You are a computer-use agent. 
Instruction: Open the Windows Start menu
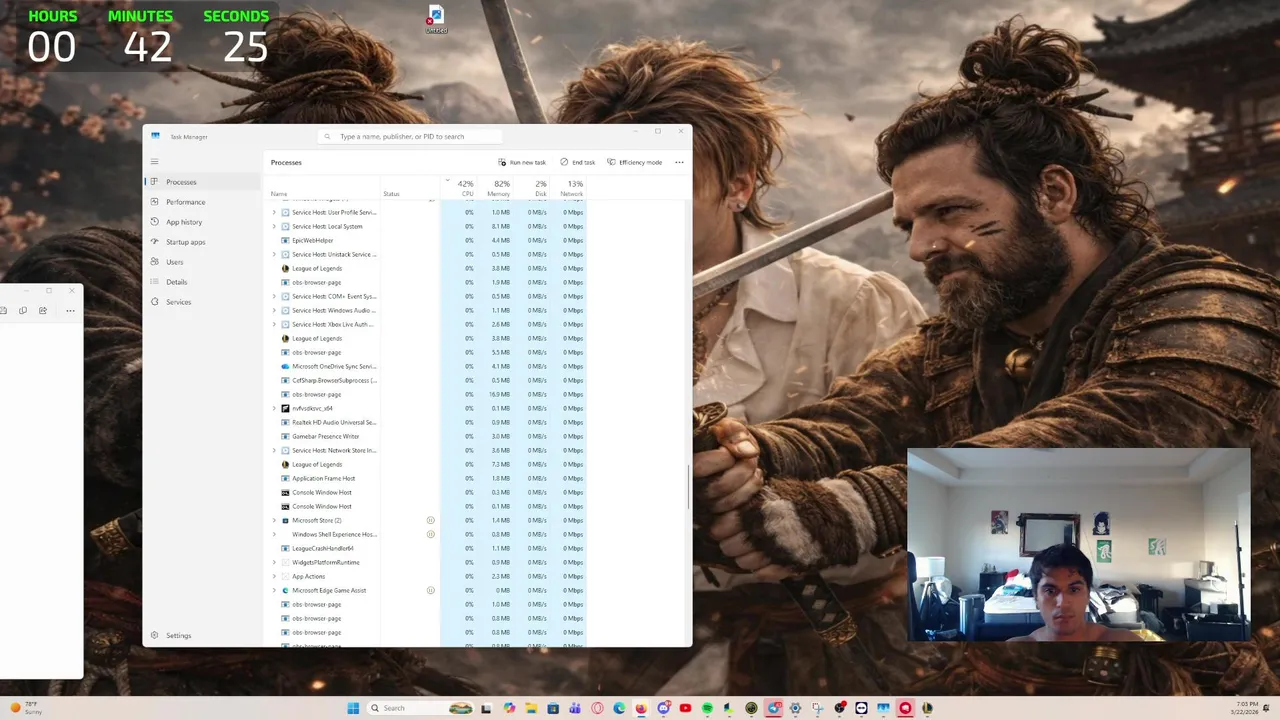(353, 708)
